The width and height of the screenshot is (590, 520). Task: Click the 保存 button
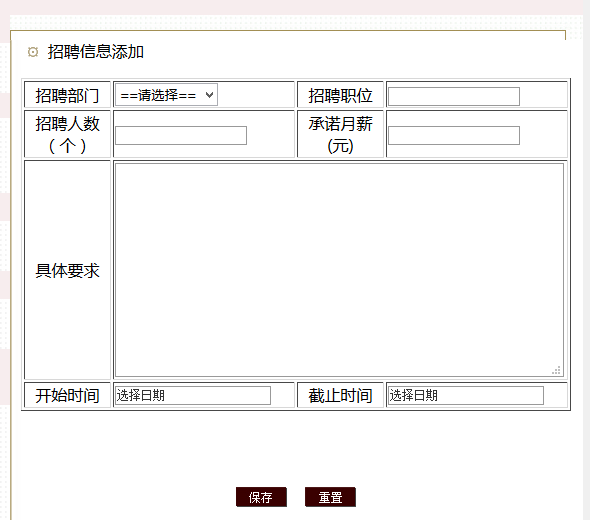(x=261, y=497)
